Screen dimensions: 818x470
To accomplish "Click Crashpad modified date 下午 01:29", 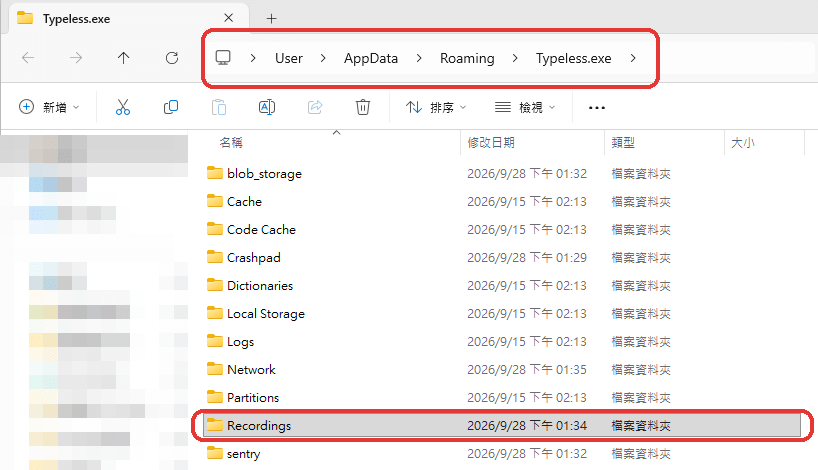I will click(x=527, y=258).
